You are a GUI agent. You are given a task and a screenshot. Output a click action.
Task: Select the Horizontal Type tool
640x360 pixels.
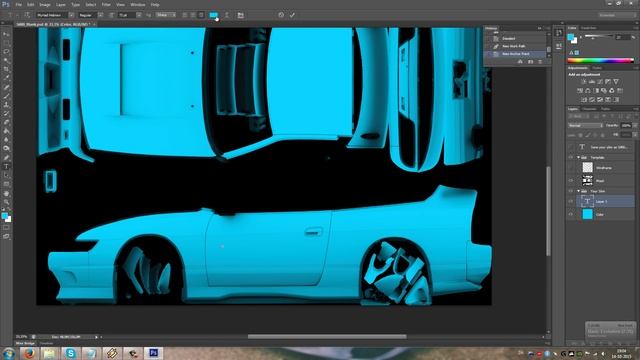pos(6,167)
